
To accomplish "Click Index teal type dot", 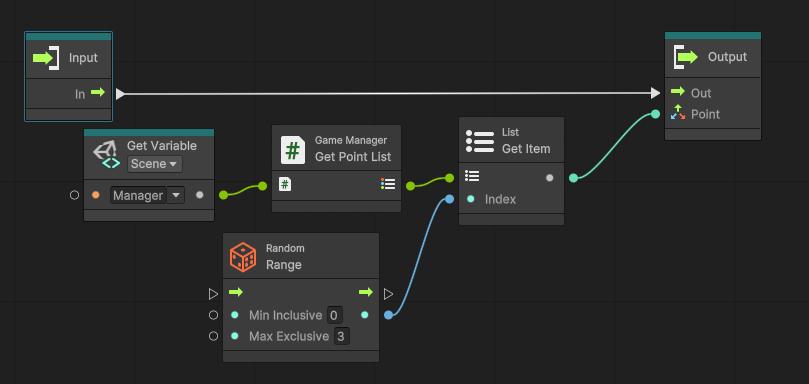I will tap(471, 199).
